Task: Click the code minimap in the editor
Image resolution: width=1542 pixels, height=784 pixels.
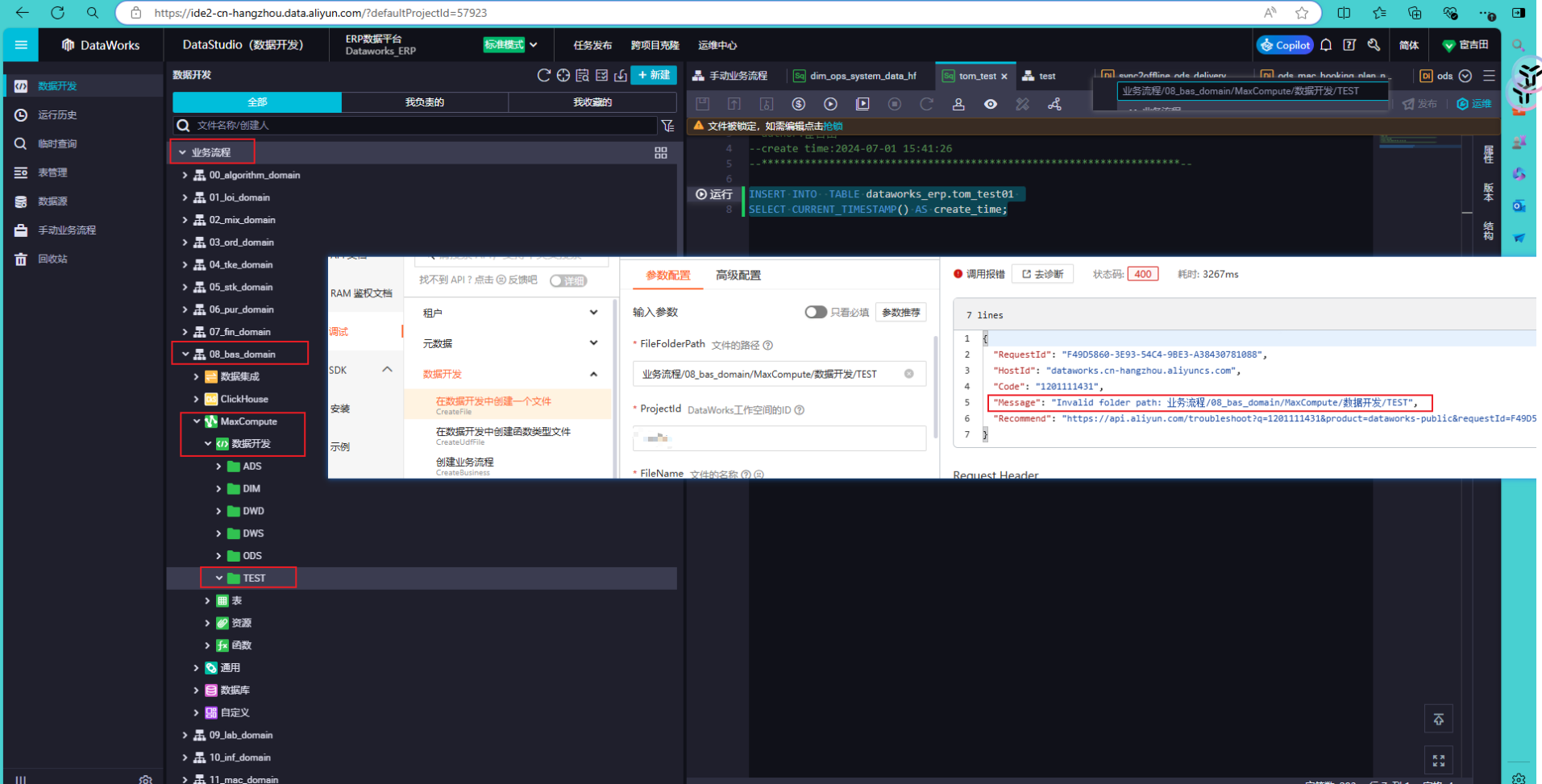Action: [1419, 142]
